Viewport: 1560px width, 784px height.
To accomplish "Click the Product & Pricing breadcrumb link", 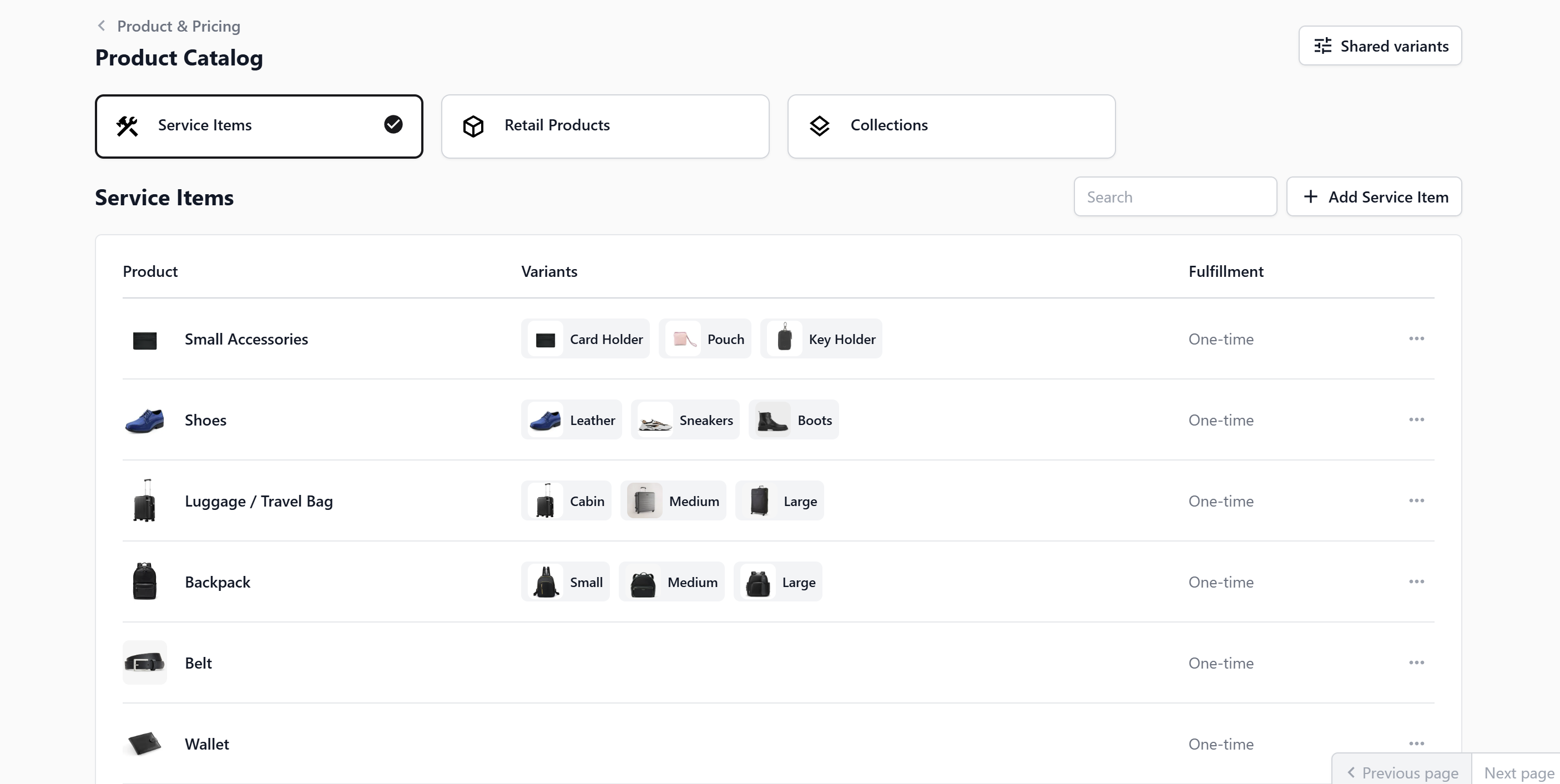I will coord(178,26).
